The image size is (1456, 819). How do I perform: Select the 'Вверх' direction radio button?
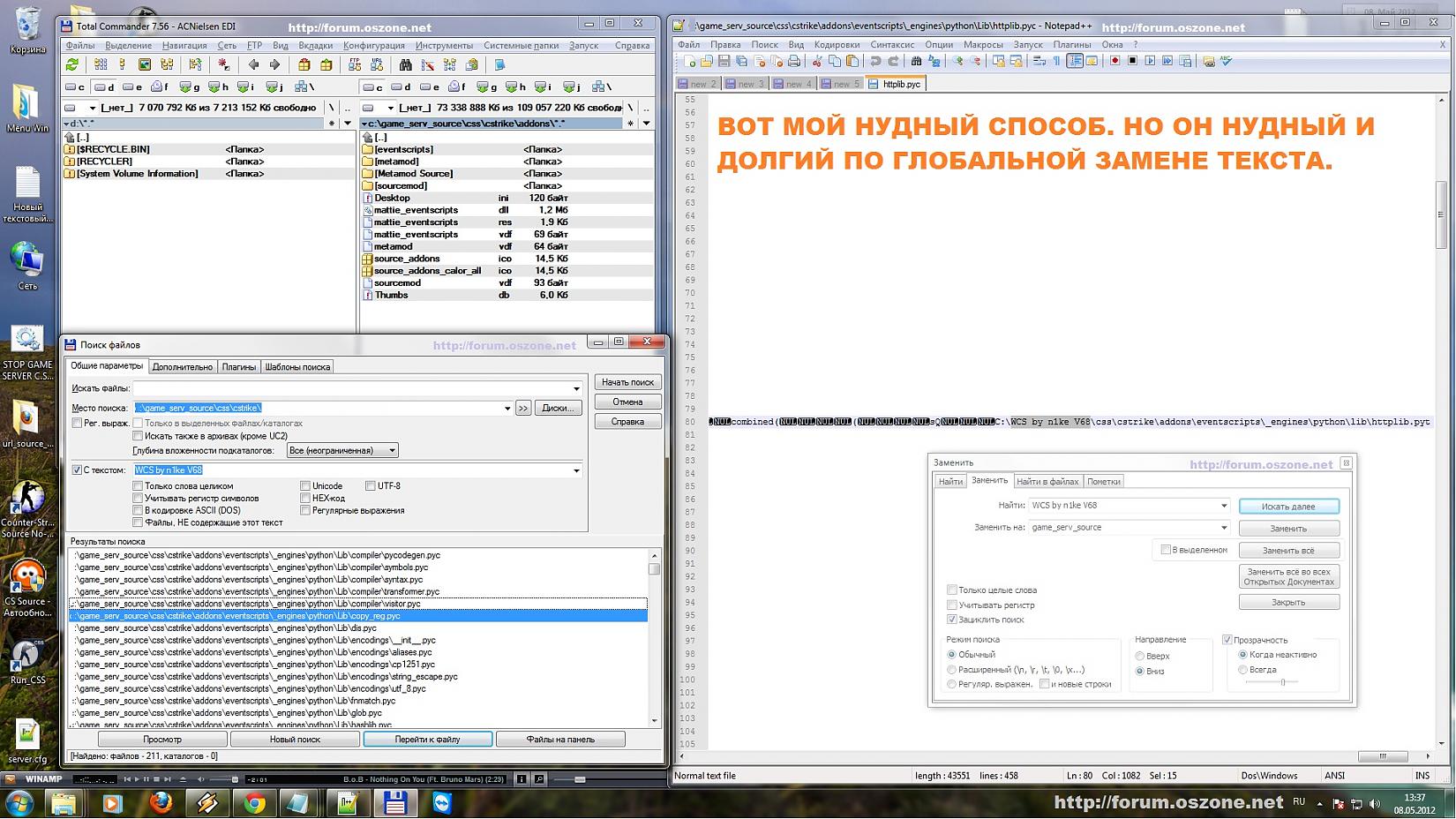[x=1140, y=657]
